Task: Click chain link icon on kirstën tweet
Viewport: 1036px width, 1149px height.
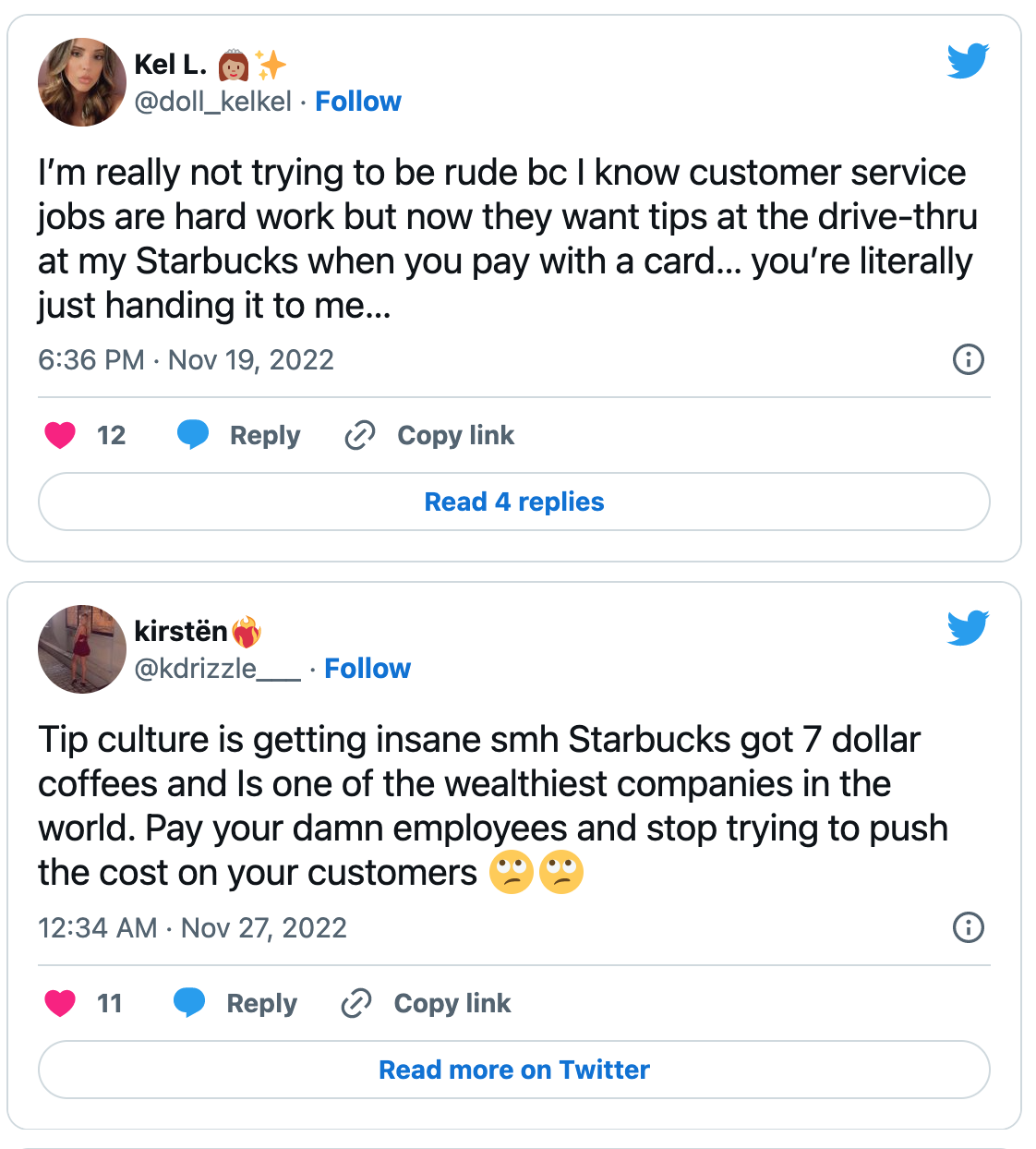Action: click(x=355, y=1003)
